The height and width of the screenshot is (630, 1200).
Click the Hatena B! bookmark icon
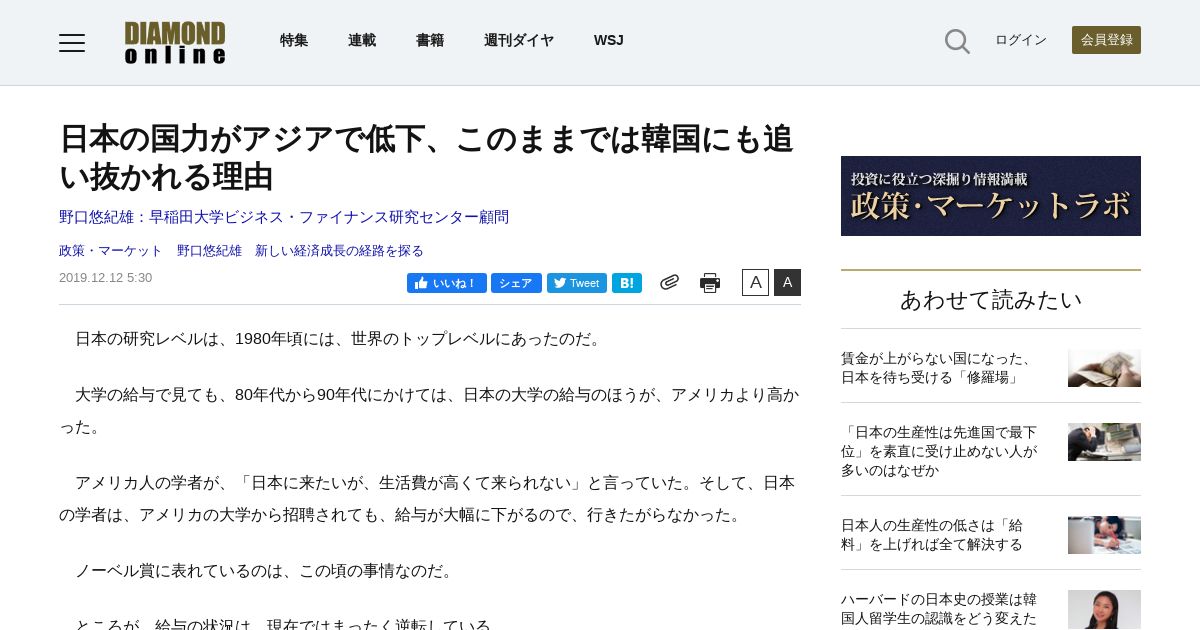(x=627, y=283)
